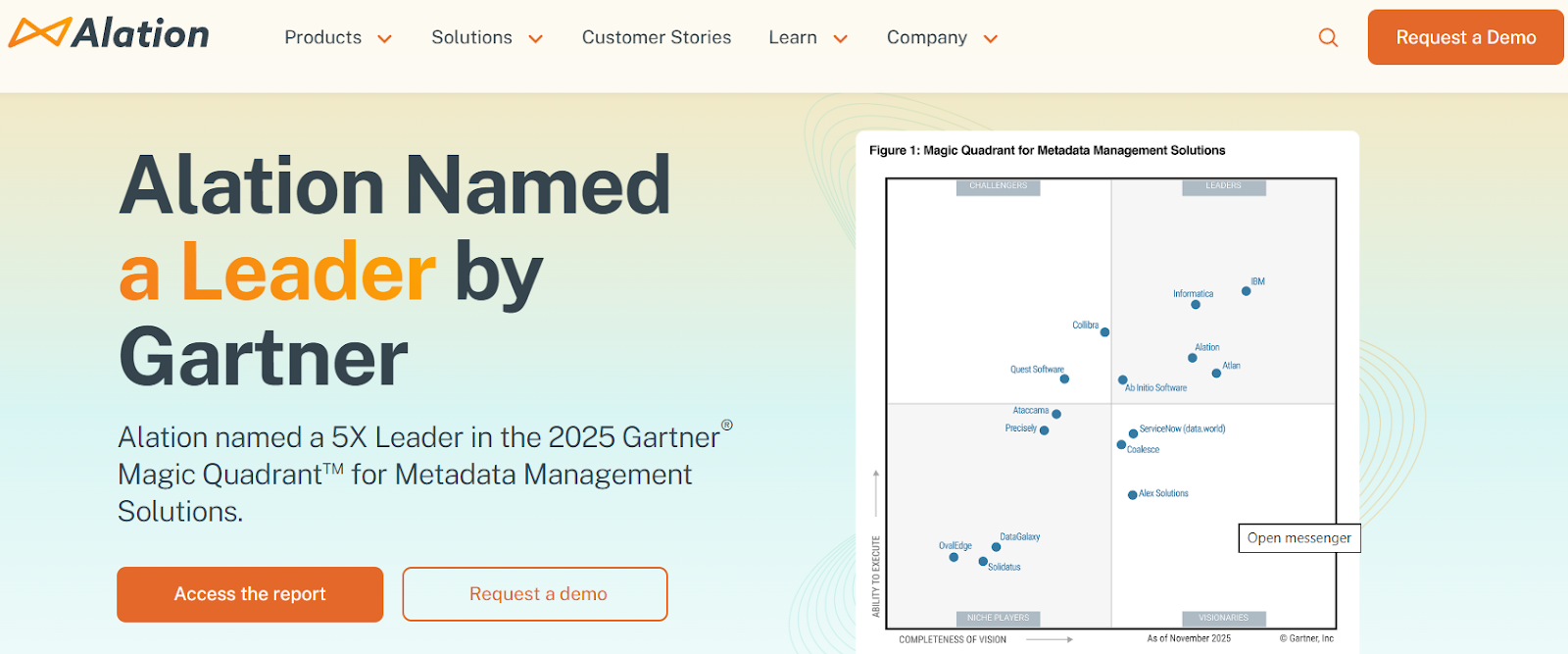
Task: Select the Company menu label
Action: tap(926, 37)
